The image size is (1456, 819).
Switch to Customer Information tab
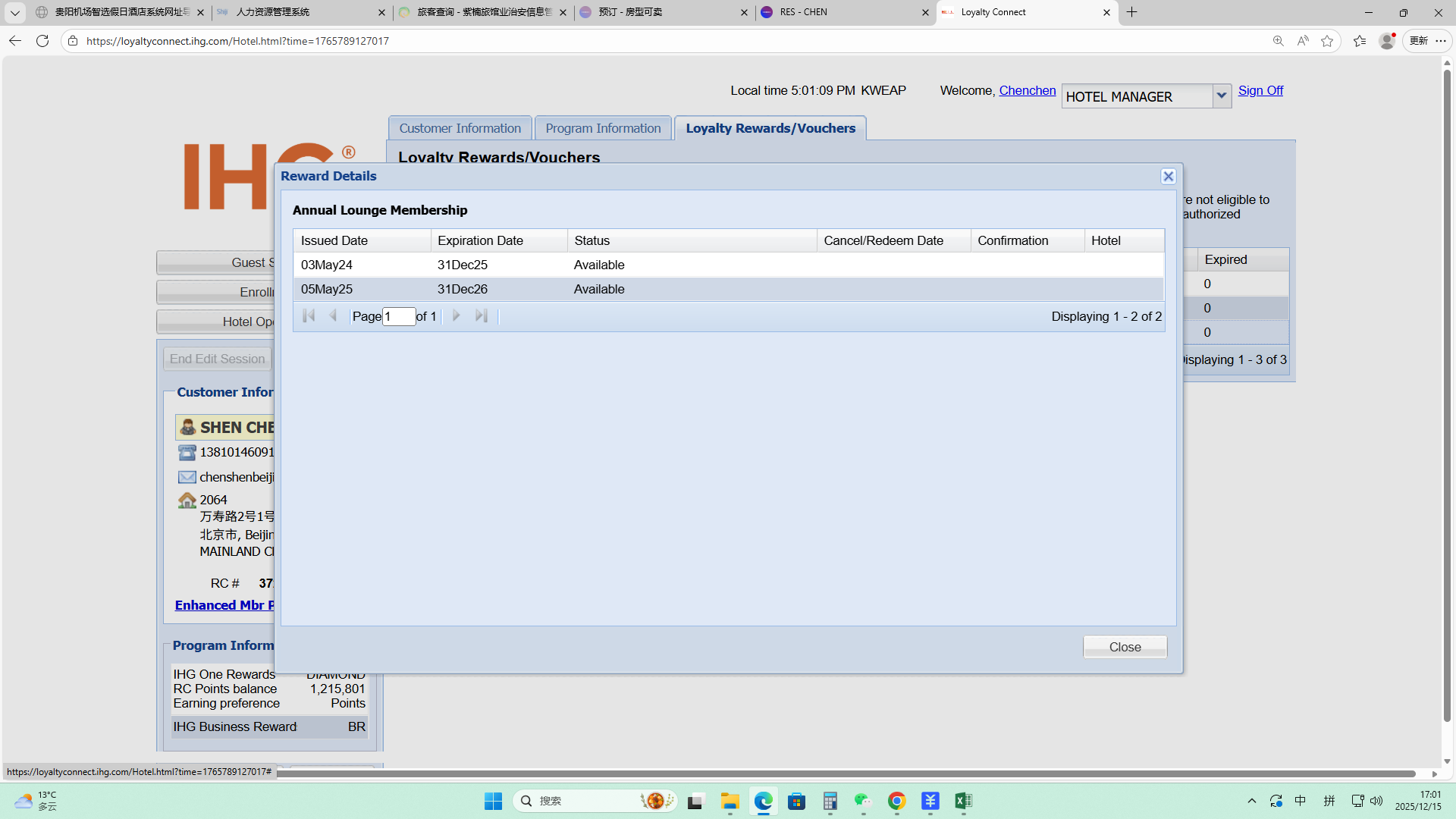pos(460,128)
